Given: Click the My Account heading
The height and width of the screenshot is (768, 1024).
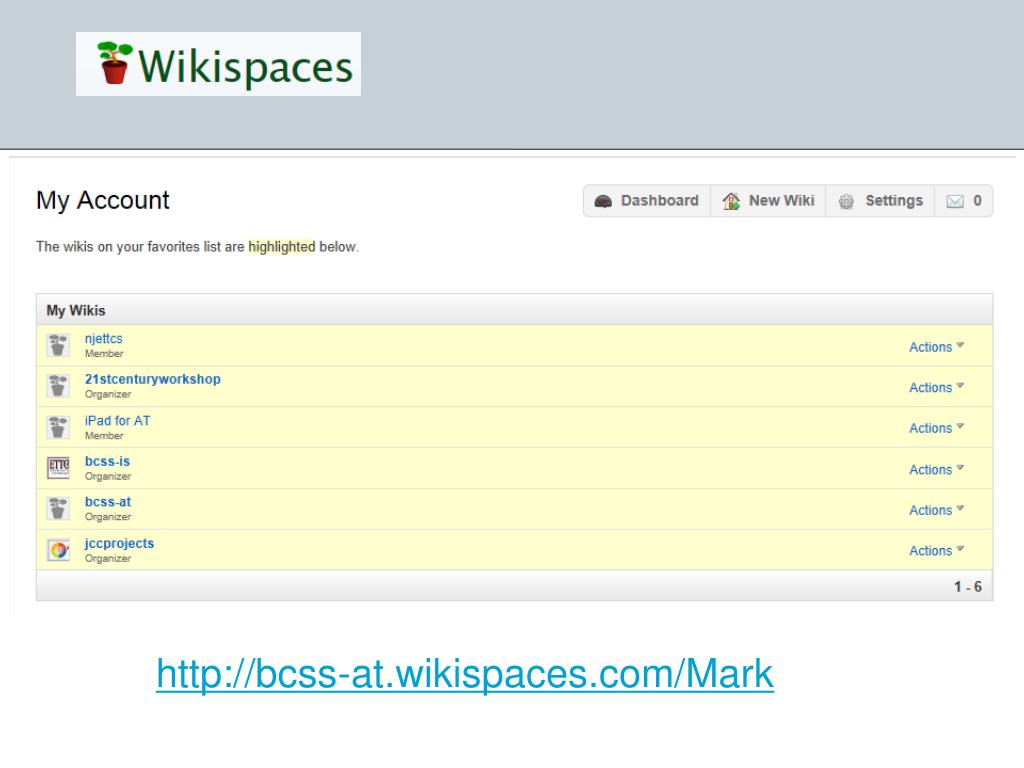Looking at the screenshot, I should [x=103, y=200].
